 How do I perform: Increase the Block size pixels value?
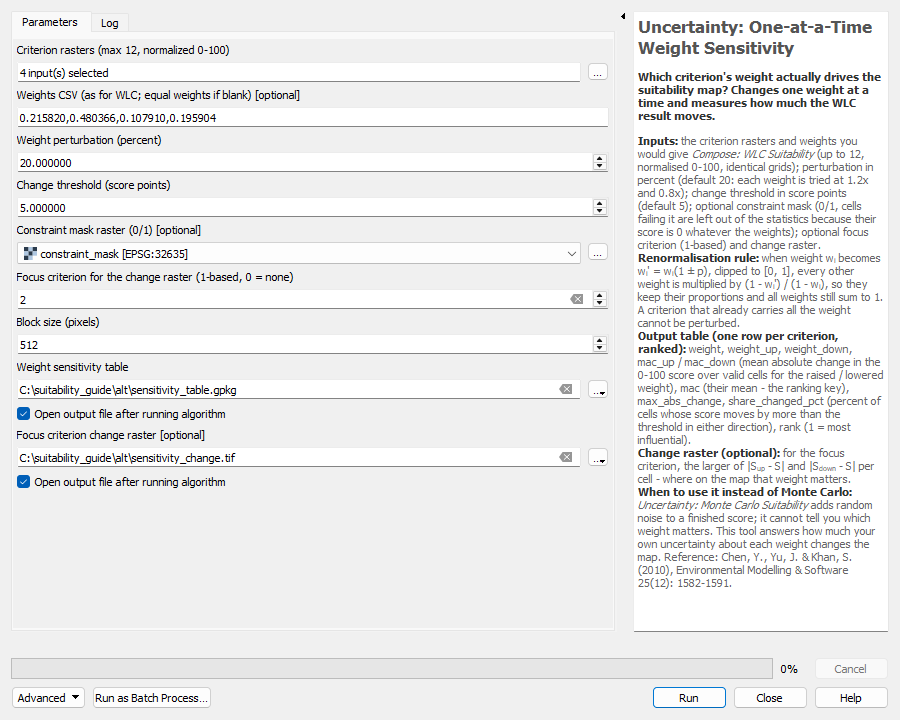coord(600,340)
